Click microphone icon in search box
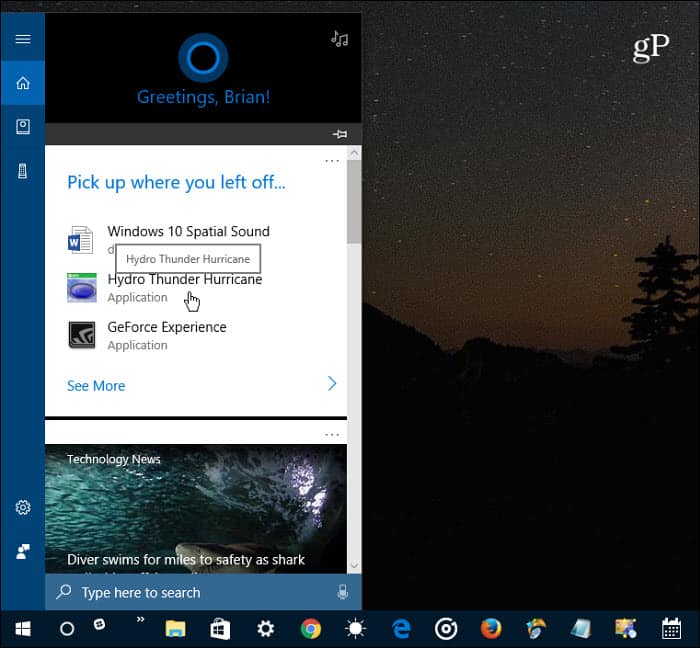700x648 pixels. [343, 593]
